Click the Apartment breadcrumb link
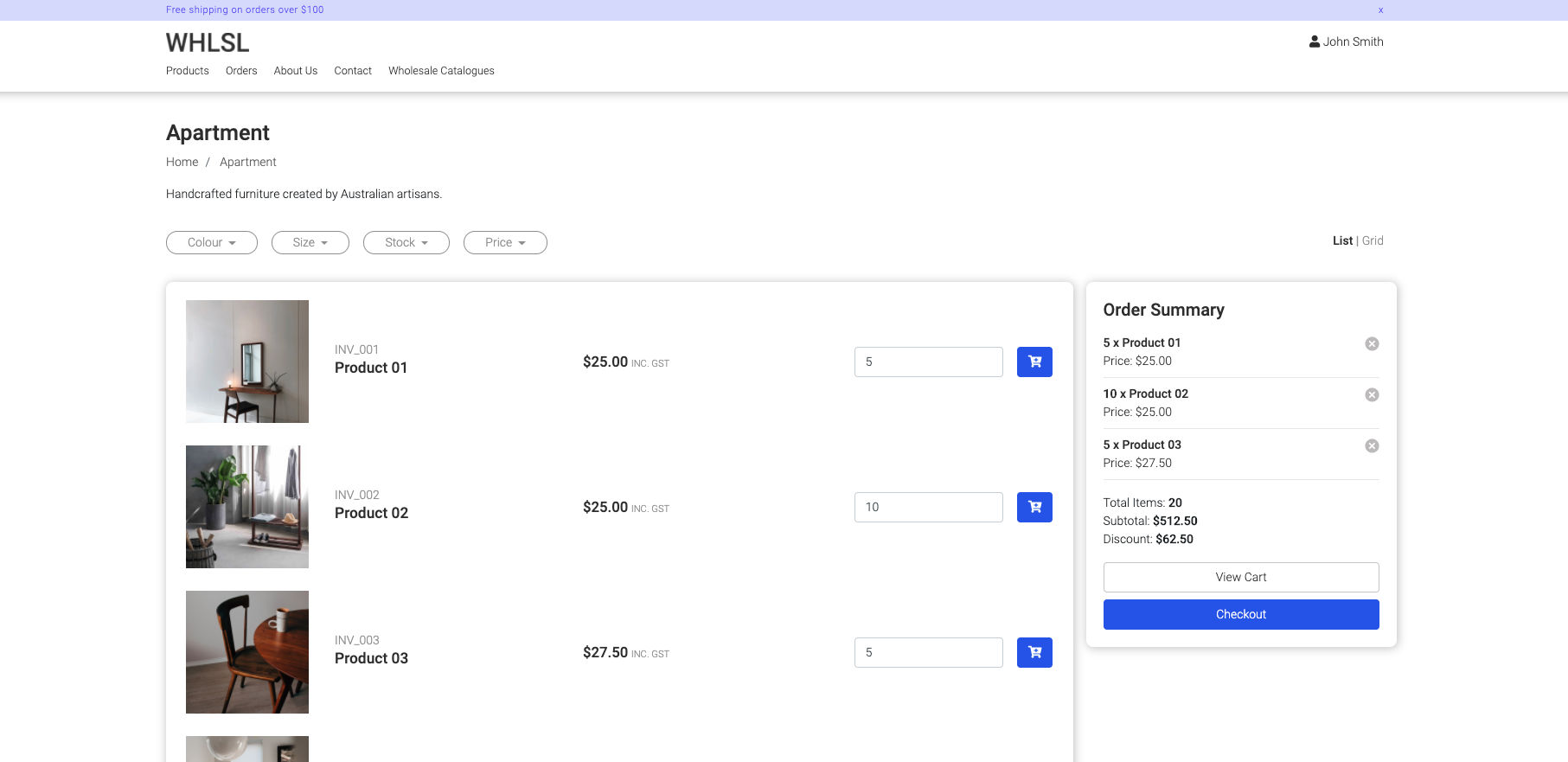1568x762 pixels. 248,162
